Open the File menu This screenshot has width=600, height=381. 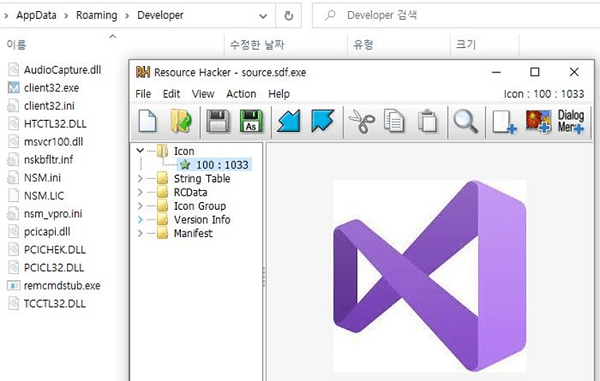point(143,94)
